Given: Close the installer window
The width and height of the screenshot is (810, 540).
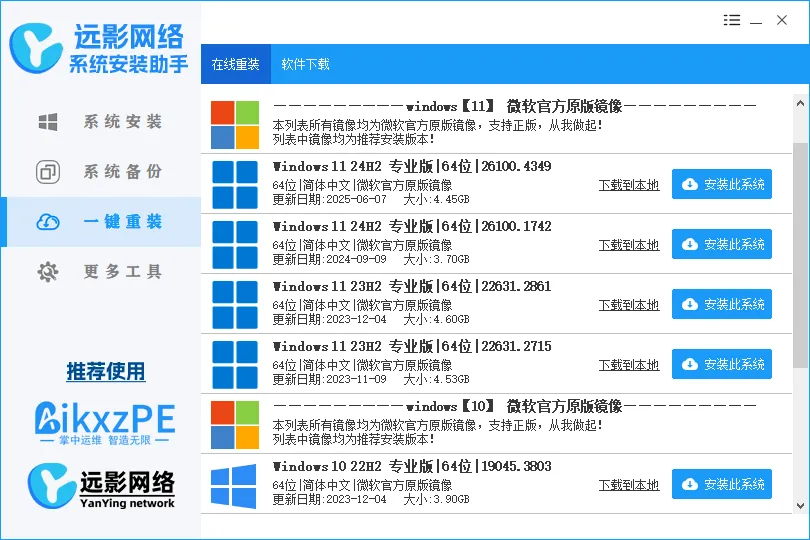Looking at the screenshot, I should (x=782, y=20).
